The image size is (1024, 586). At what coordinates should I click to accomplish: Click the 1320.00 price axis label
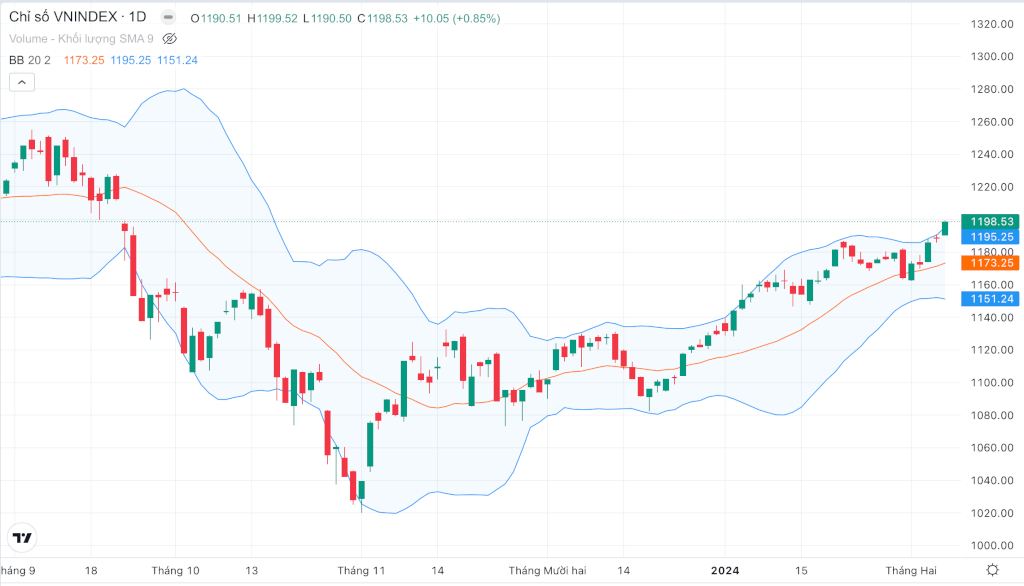[x=992, y=24]
